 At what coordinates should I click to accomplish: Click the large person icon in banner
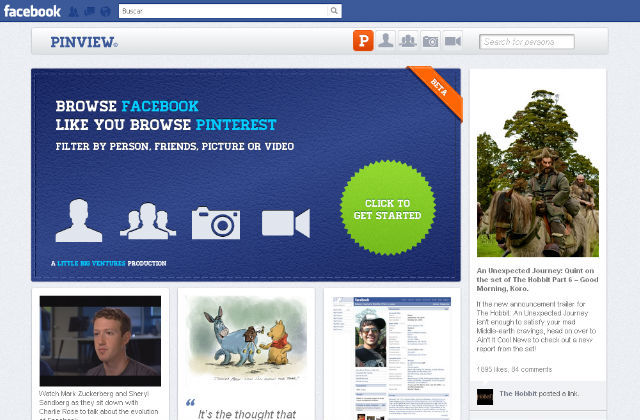(79, 220)
